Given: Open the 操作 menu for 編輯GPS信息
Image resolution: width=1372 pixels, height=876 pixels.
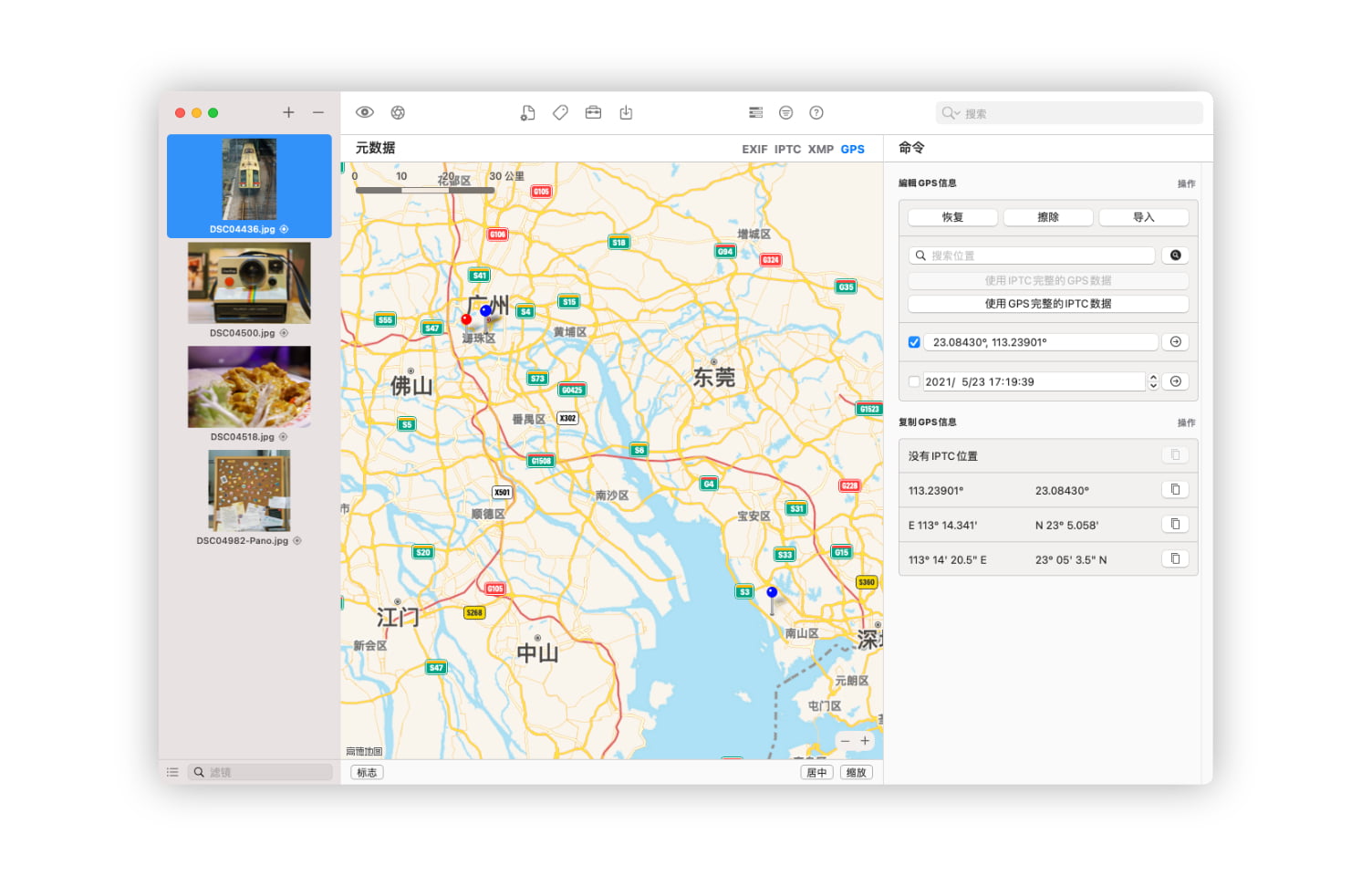Looking at the screenshot, I should coord(1186,183).
